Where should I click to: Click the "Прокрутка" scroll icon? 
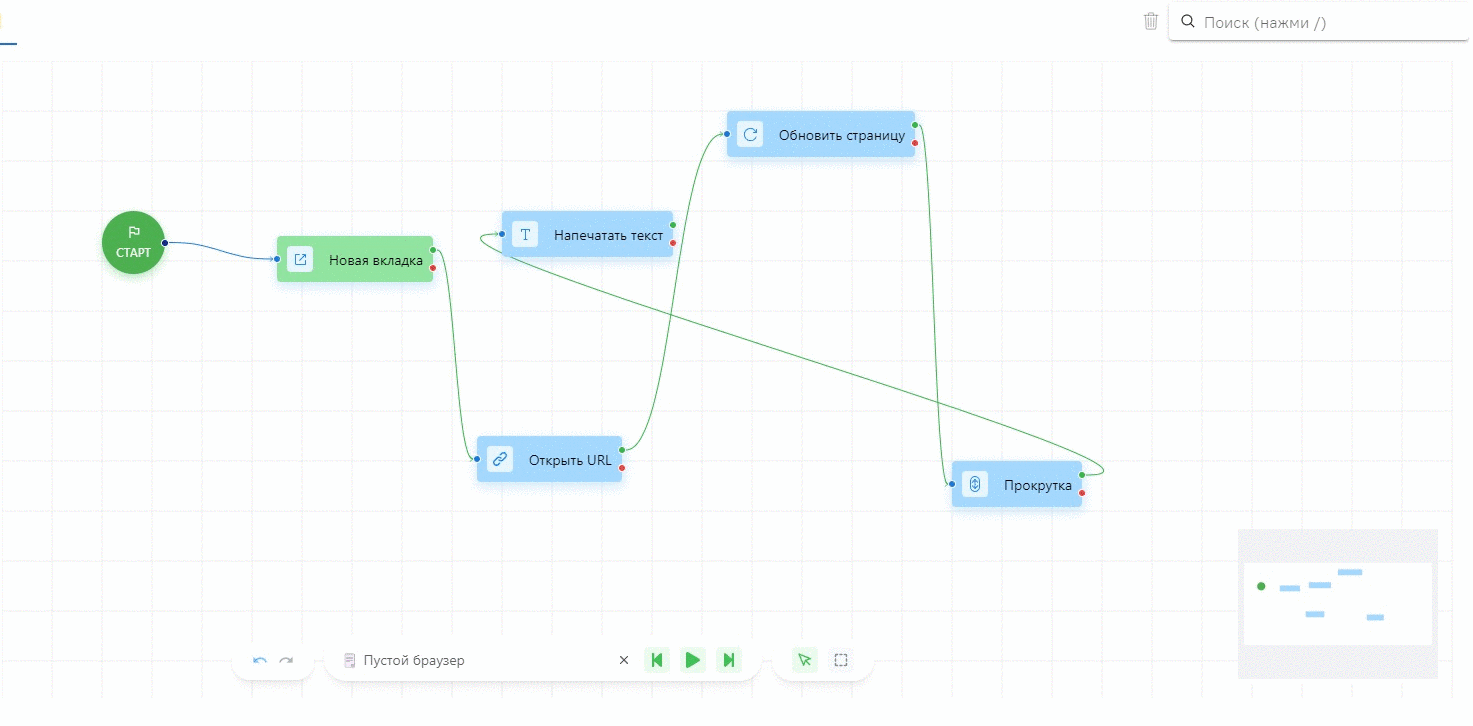coord(975,485)
